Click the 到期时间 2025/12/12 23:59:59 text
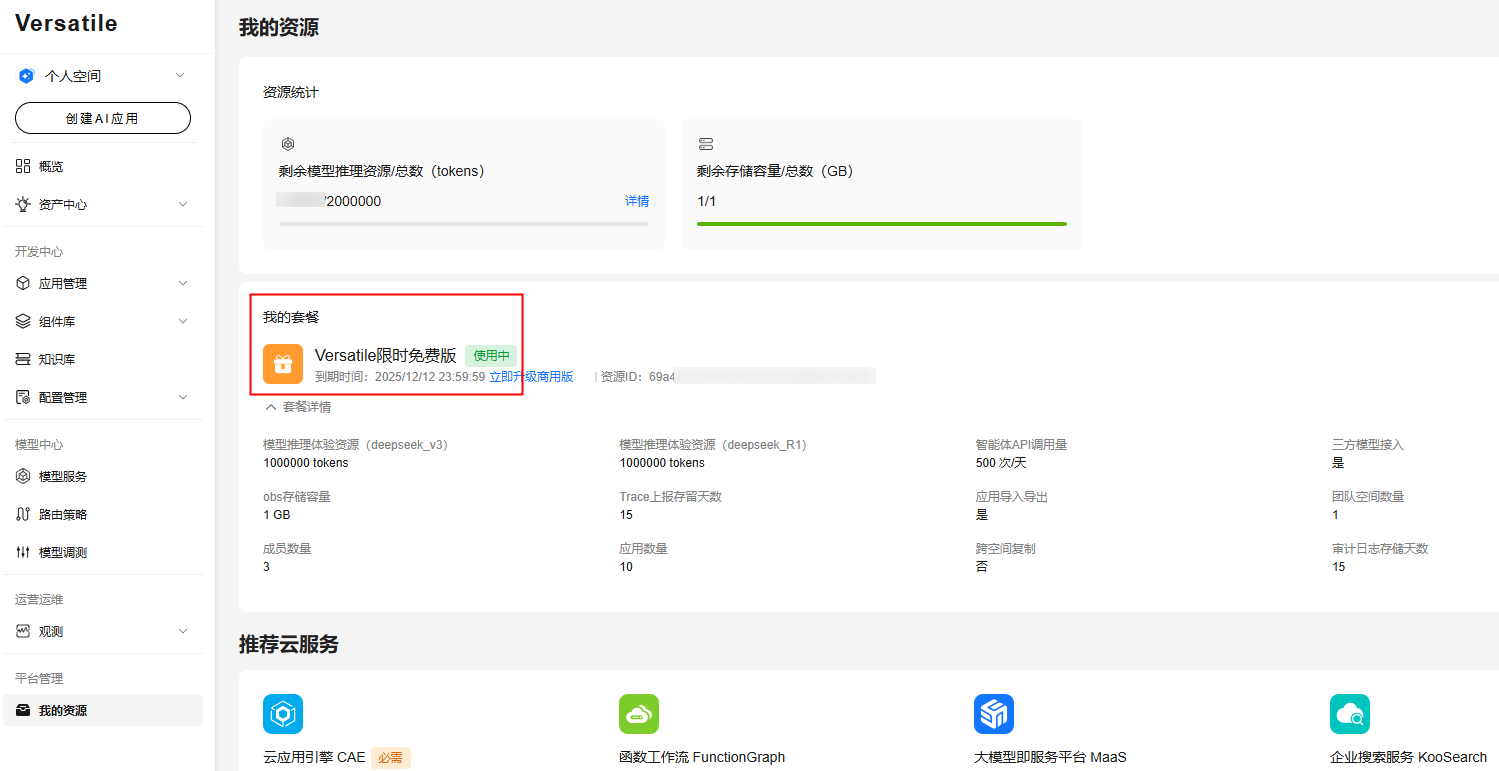This screenshot has width=1499, height=771. [x=400, y=377]
